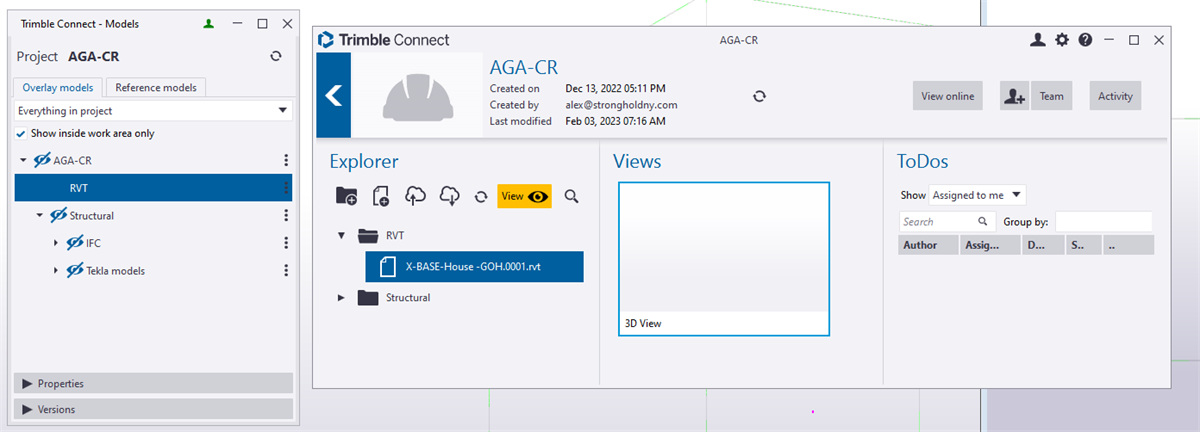Click the search magnifier in the ToDos field
The width and height of the screenshot is (1200, 432).
983,222
